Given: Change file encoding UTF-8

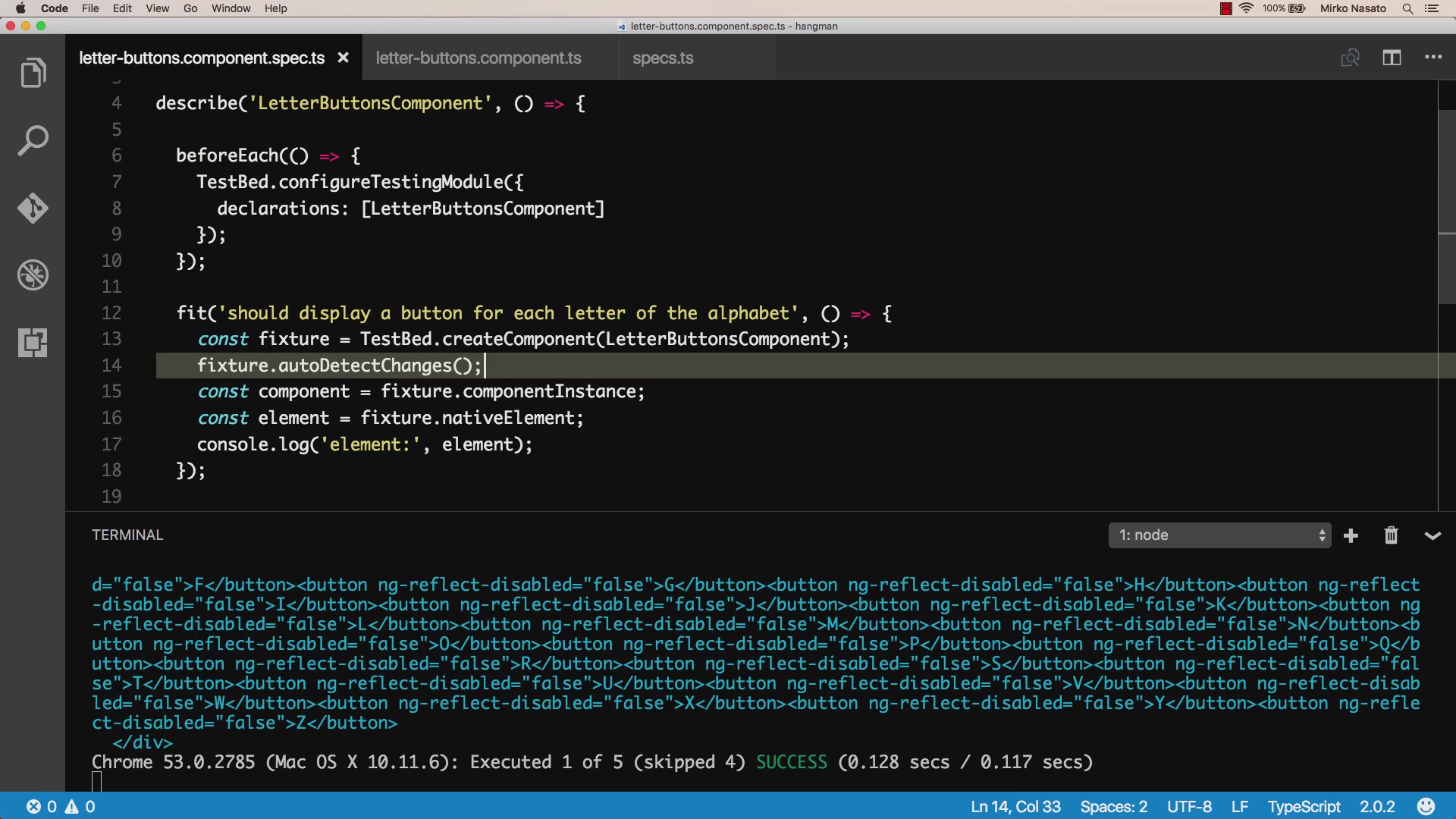Looking at the screenshot, I should click(x=1189, y=806).
